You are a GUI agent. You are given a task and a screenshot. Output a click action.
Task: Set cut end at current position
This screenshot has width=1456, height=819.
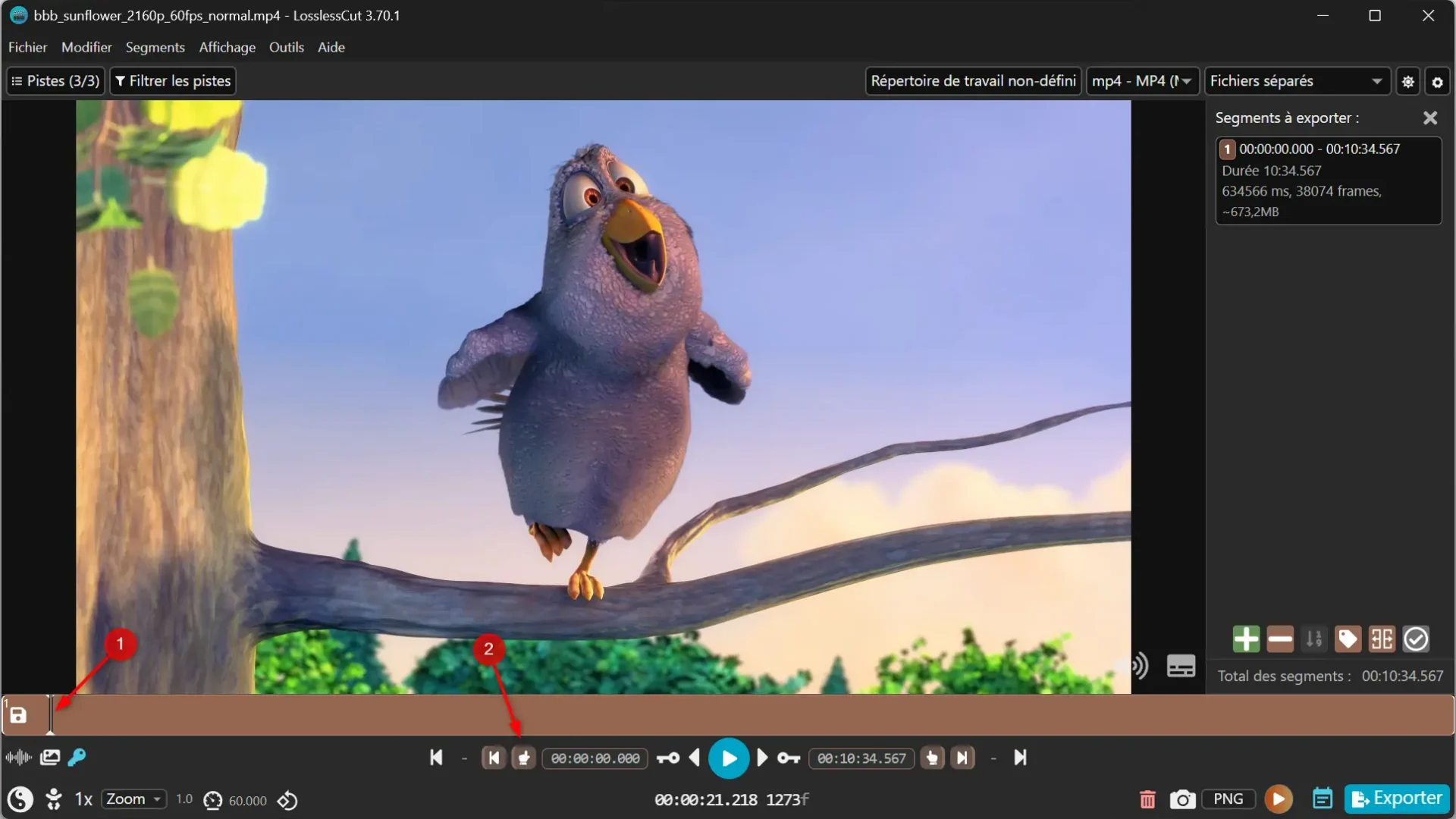coord(933,758)
